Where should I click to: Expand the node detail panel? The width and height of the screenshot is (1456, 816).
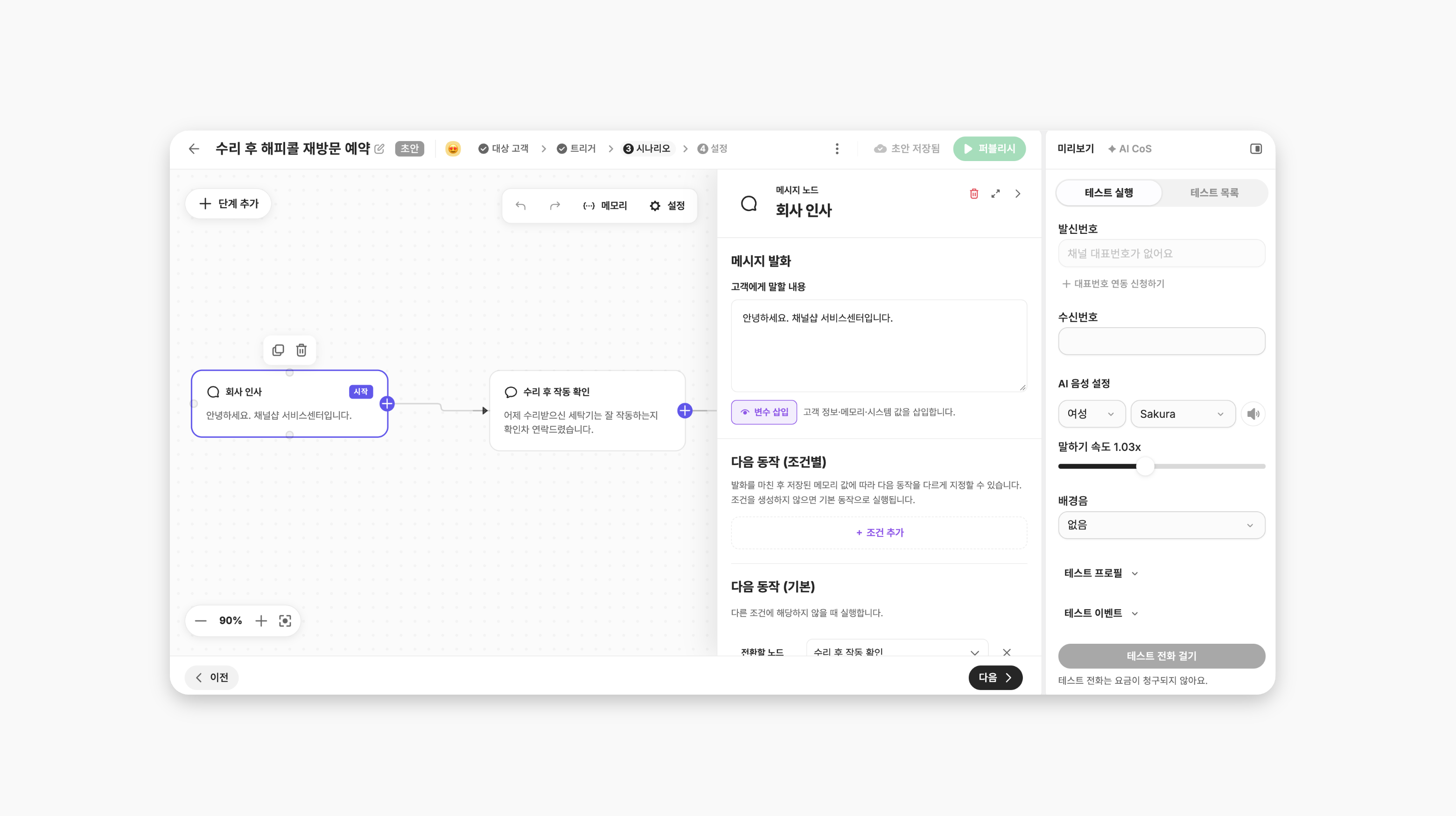coord(995,194)
